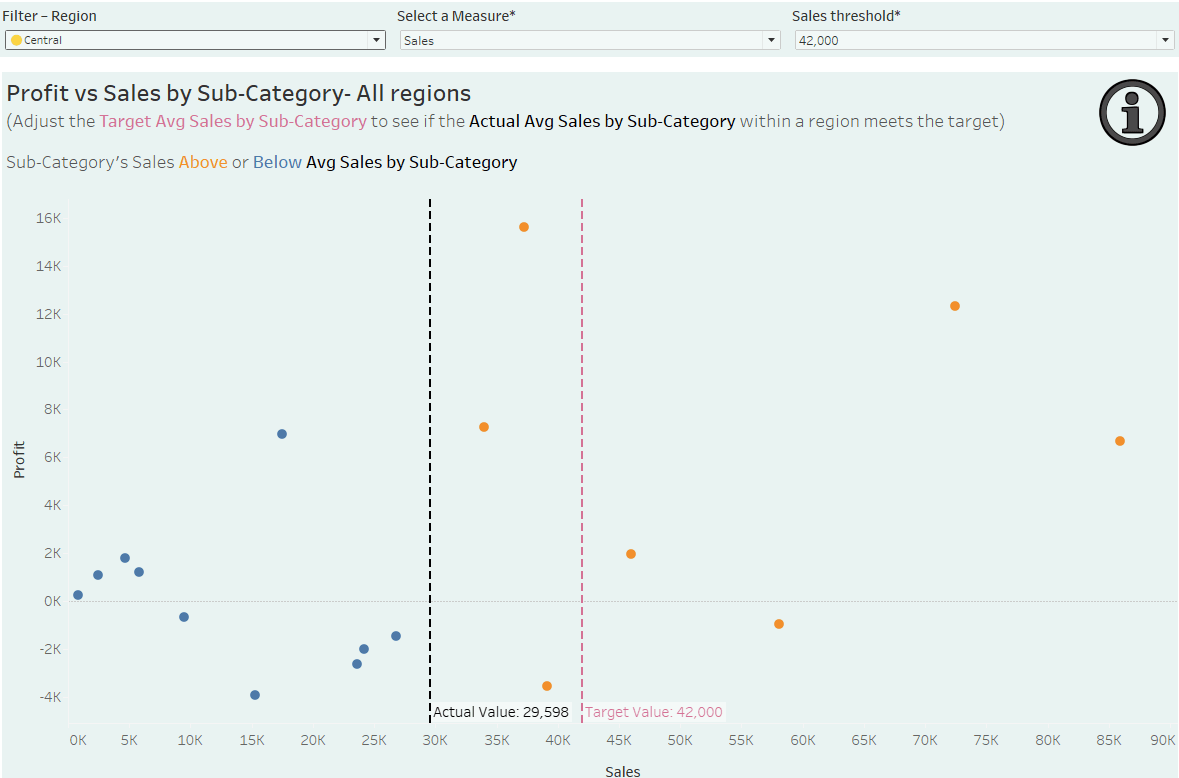Click the information icon in the corner
This screenshot has height=778, width=1179.
click(1132, 113)
